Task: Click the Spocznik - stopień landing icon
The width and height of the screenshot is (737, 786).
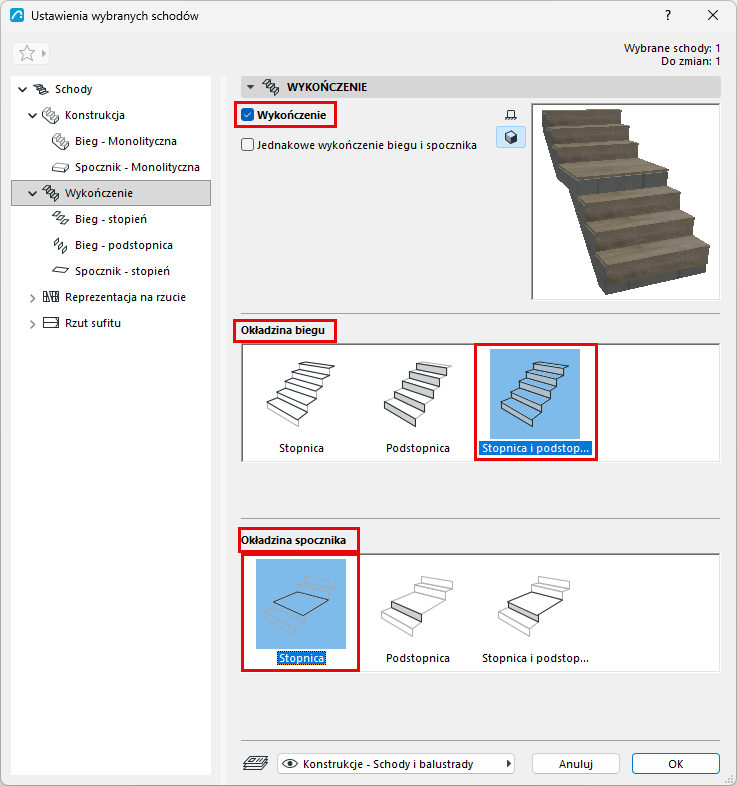Action: click(60, 271)
